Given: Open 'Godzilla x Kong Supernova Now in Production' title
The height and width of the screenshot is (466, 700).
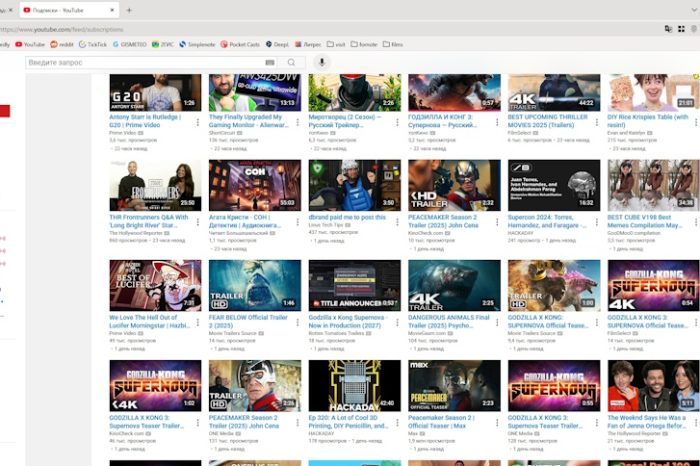Looking at the screenshot, I should point(348,321).
